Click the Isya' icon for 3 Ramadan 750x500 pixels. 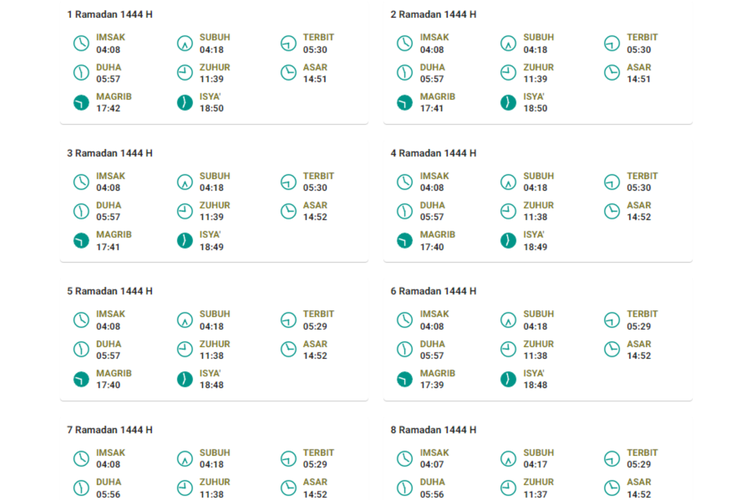pos(184,241)
